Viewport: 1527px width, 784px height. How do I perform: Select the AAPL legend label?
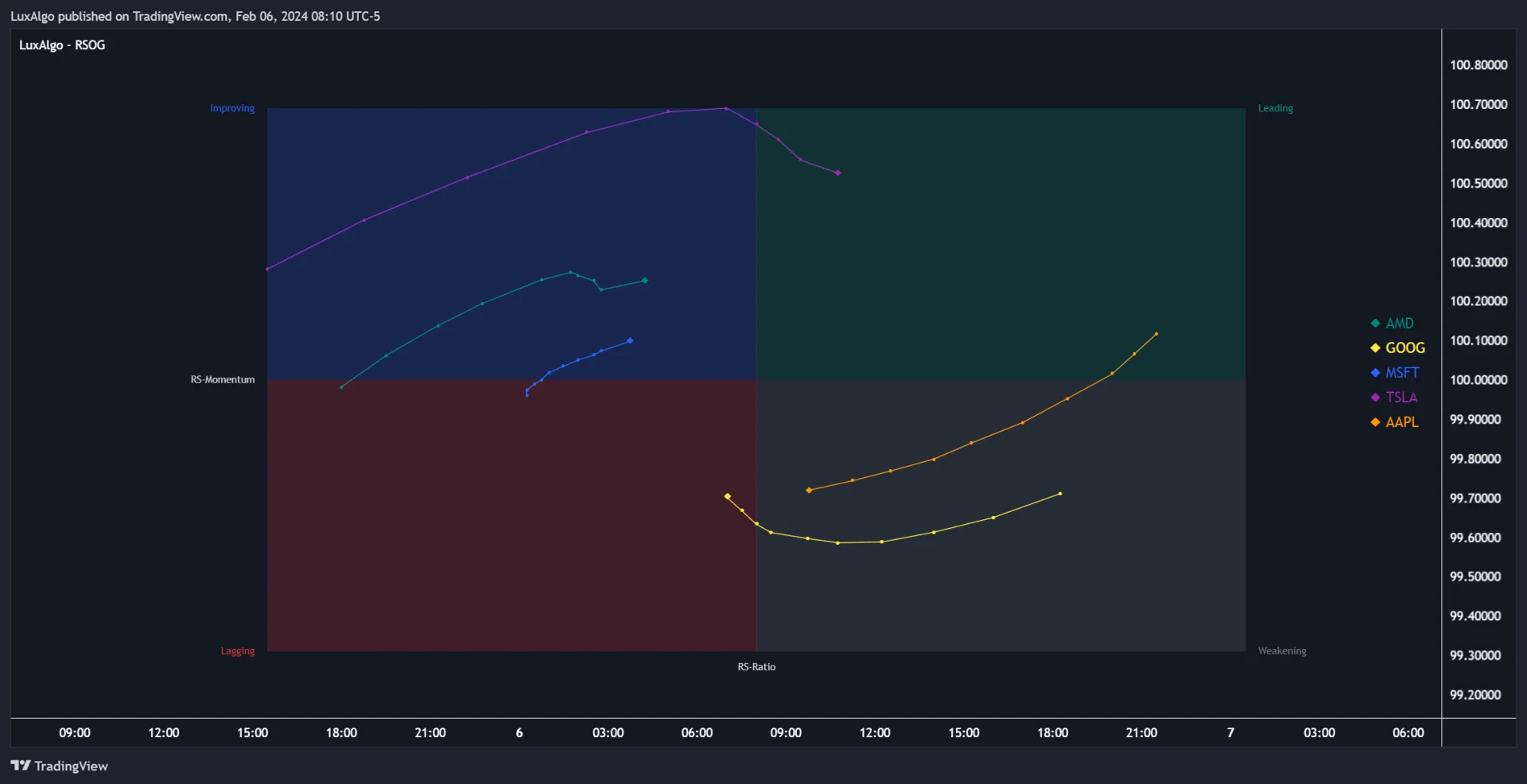(x=1402, y=421)
